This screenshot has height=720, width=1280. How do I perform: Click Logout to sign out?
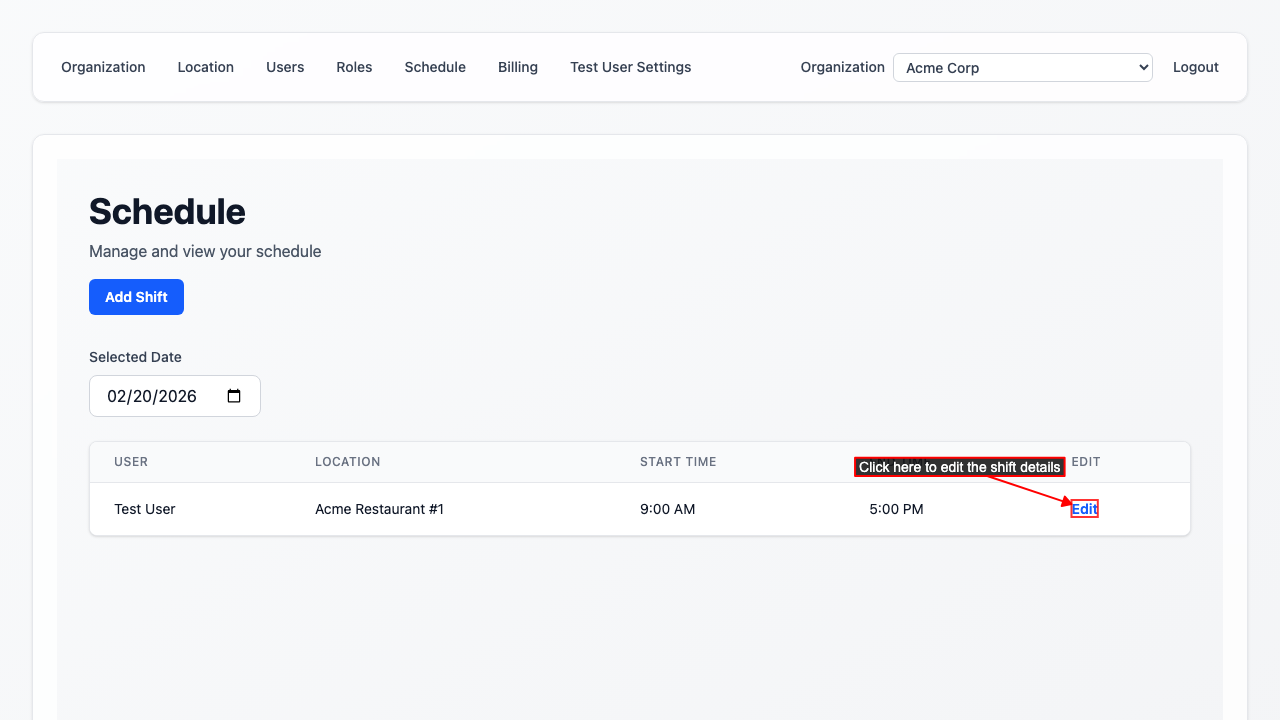pyautogui.click(x=1195, y=67)
